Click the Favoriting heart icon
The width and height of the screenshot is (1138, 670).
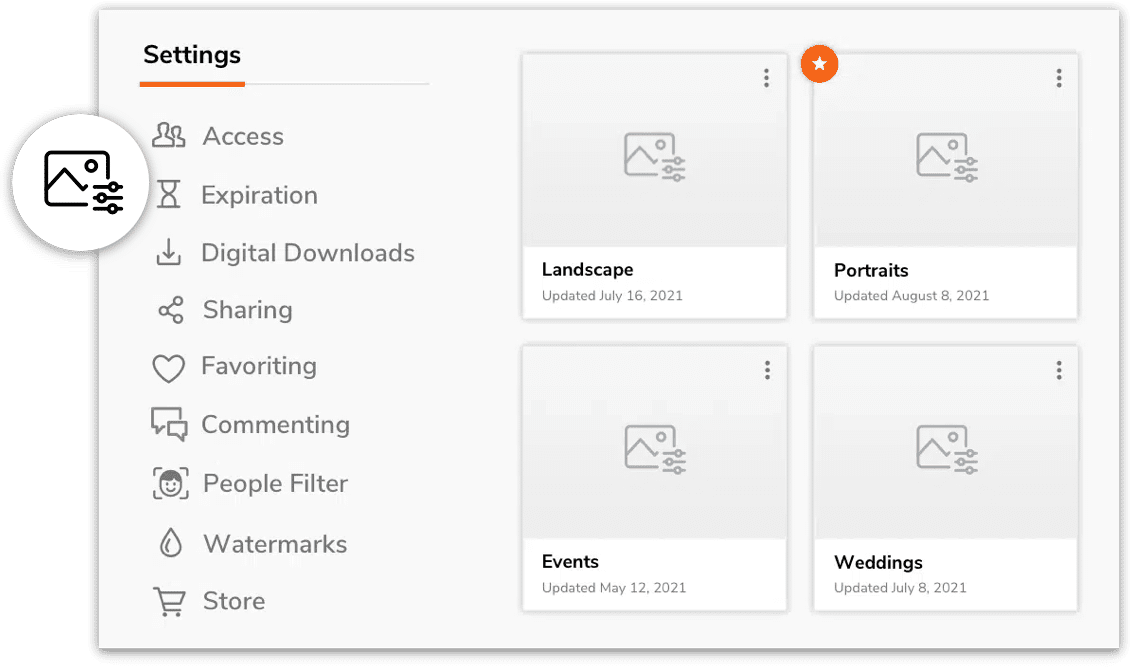(x=168, y=367)
